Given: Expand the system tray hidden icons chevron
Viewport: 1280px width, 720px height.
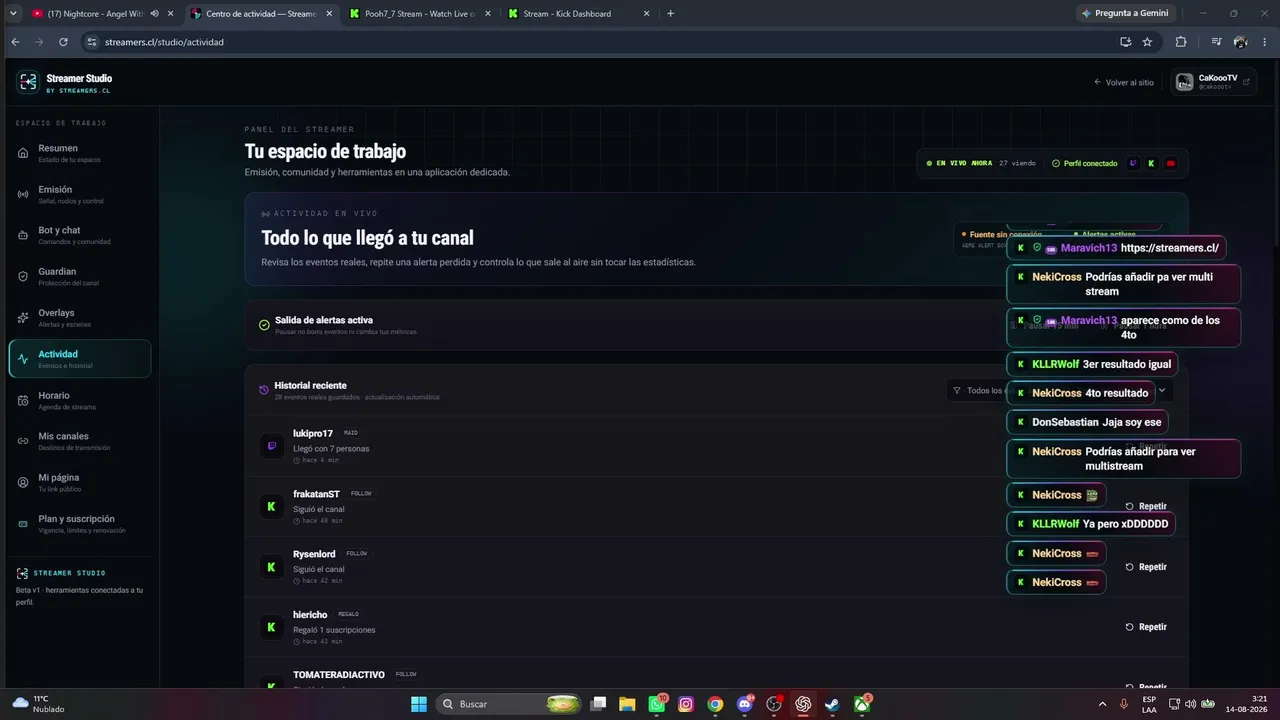Looking at the screenshot, I should 1103,704.
